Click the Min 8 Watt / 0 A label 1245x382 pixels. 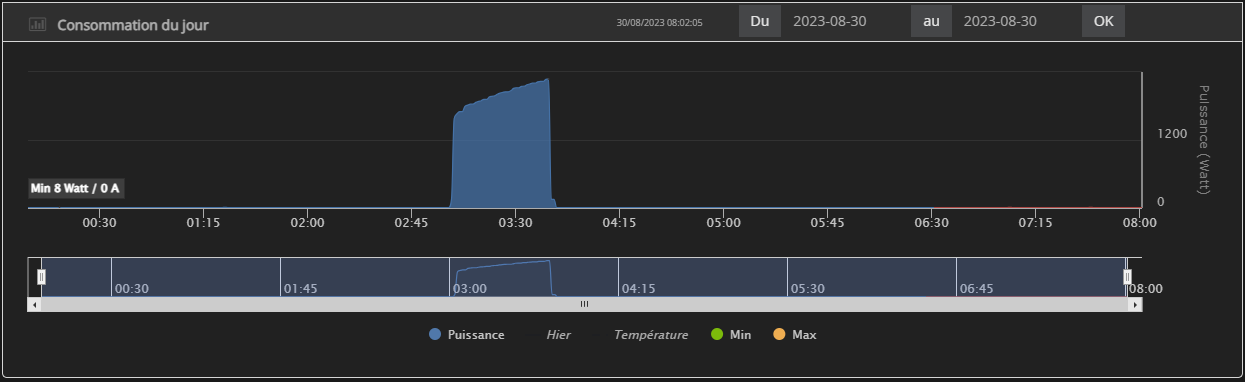tap(76, 188)
